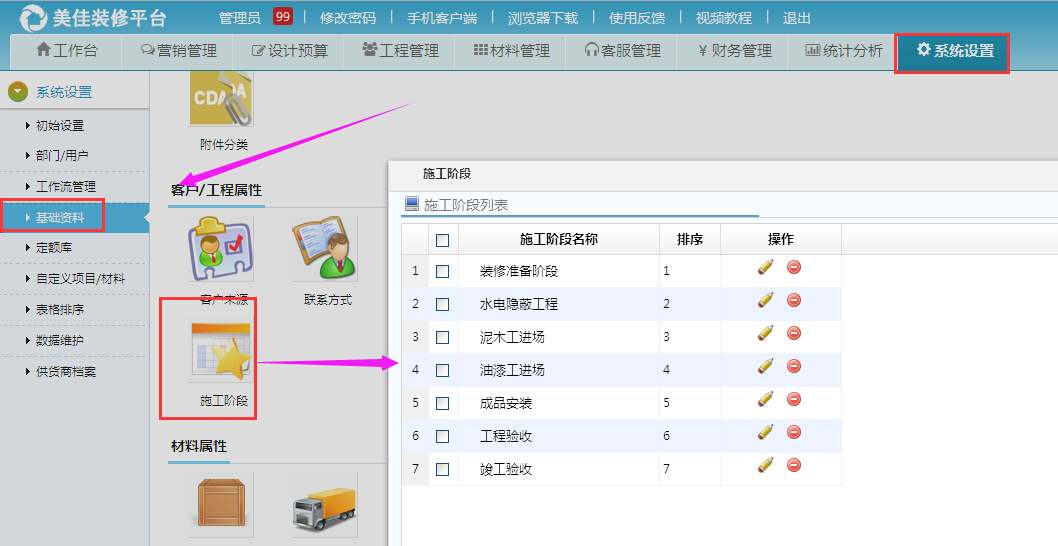Image resolution: width=1058 pixels, height=546 pixels.
Task: Click the 退出 logout link
Action: pyautogui.click(x=797, y=18)
